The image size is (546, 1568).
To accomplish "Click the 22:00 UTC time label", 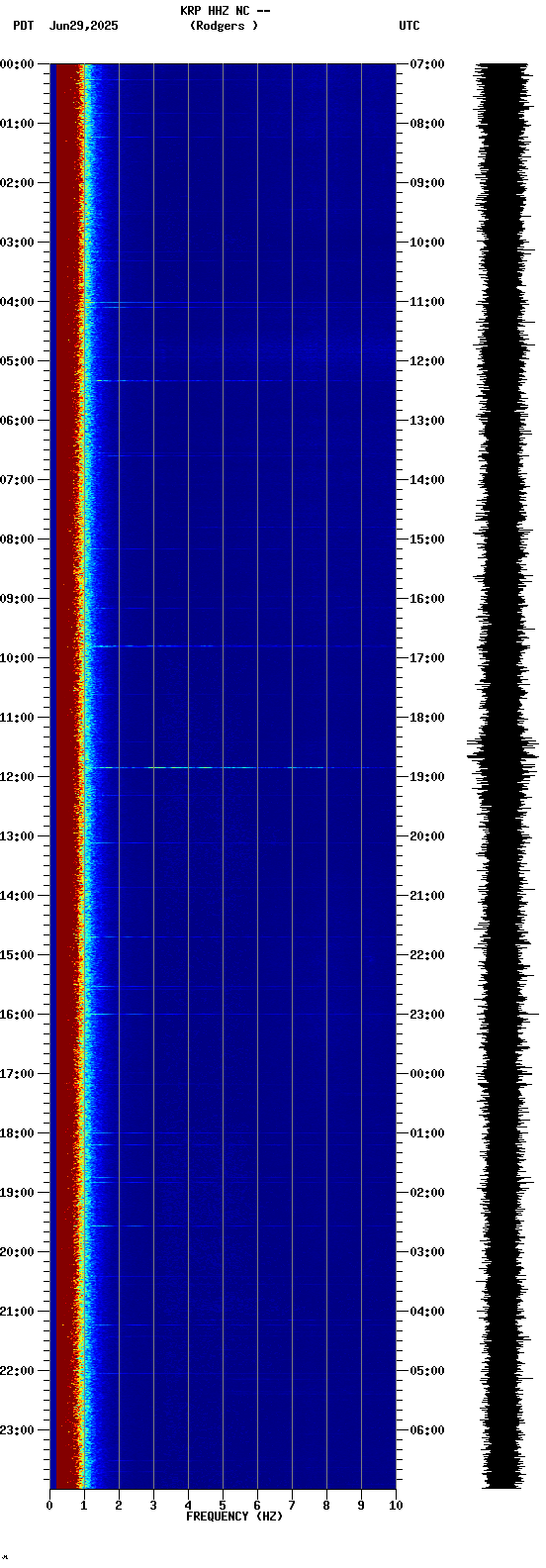I will [427, 955].
